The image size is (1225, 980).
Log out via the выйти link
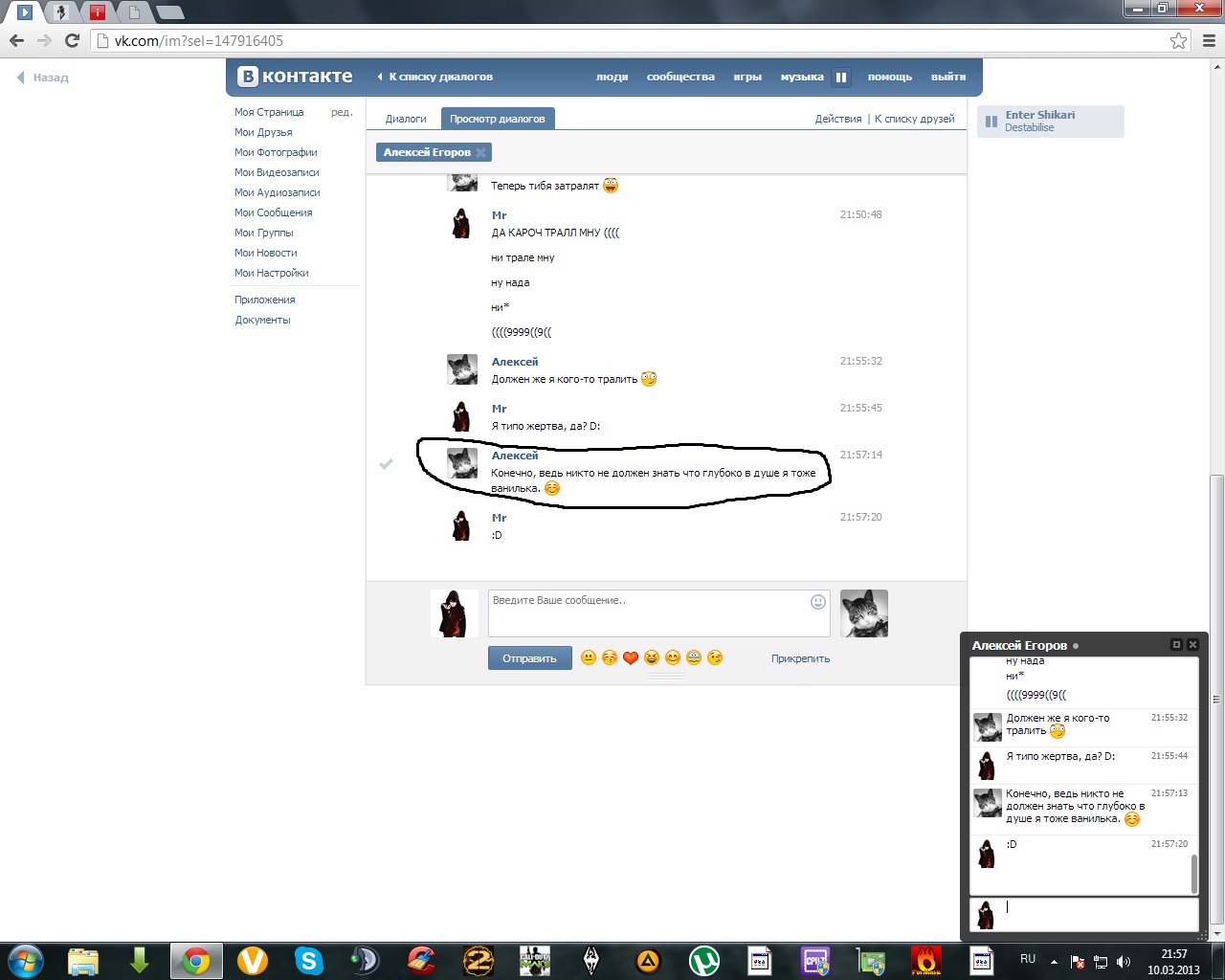click(x=948, y=77)
